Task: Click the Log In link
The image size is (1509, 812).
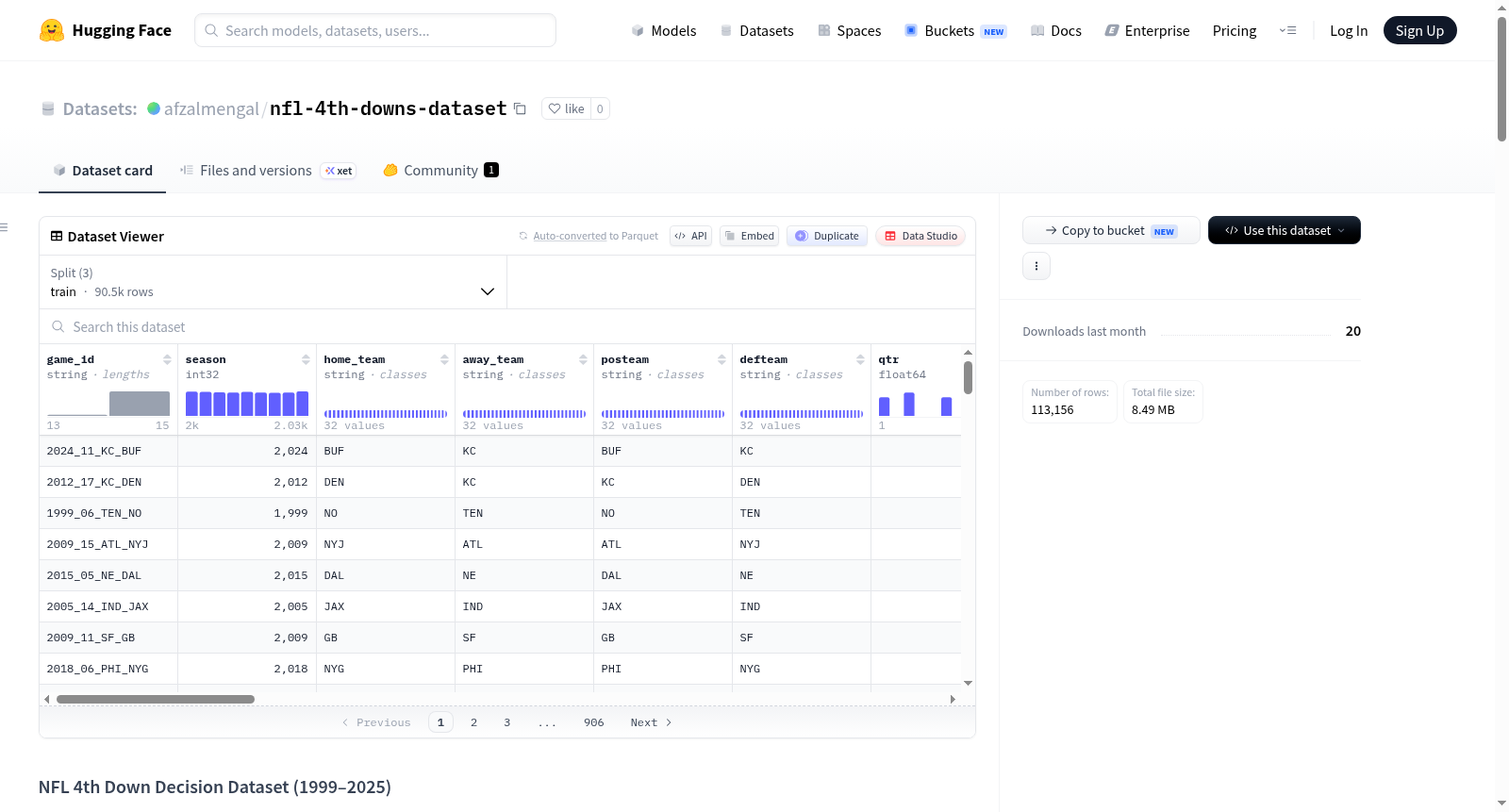Action: [x=1349, y=30]
